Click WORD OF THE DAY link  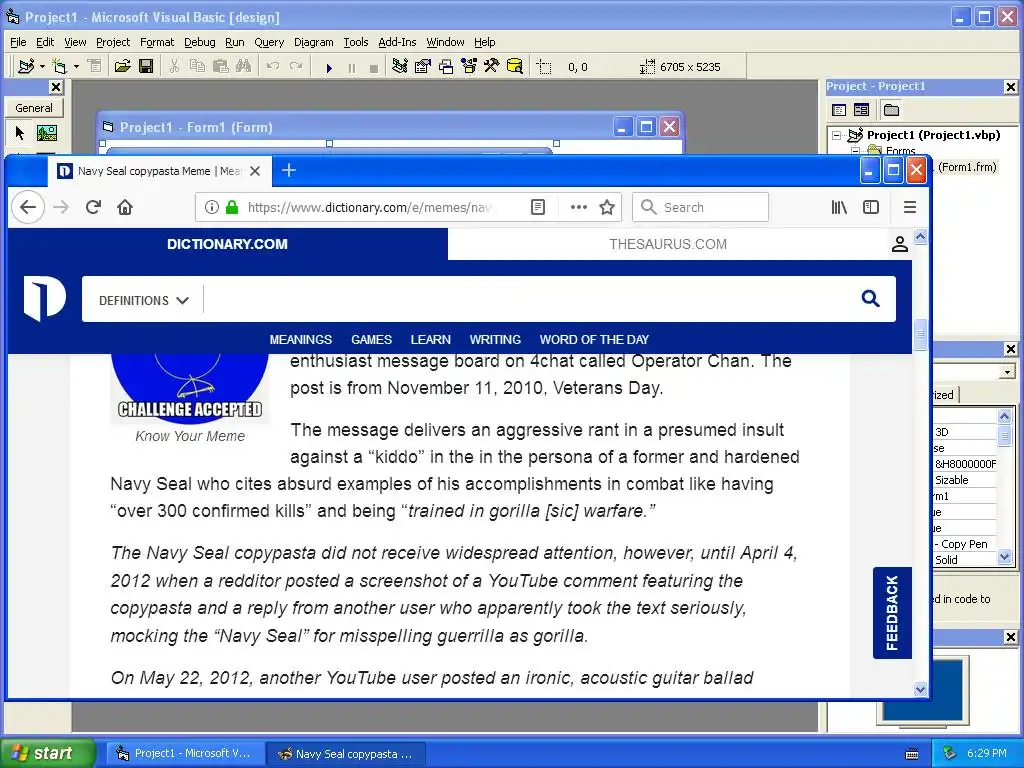click(x=594, y=340)
